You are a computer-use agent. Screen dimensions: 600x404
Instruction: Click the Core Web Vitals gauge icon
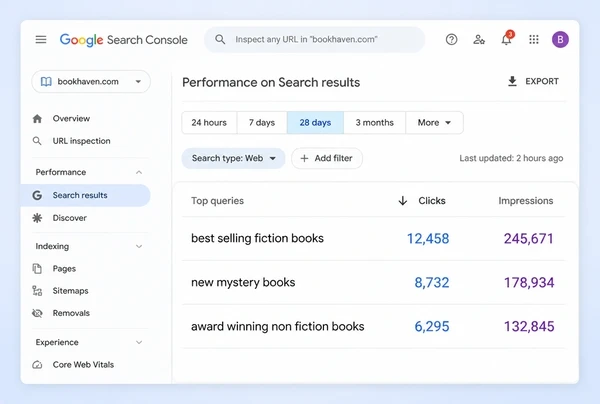(x=37, y=365)
